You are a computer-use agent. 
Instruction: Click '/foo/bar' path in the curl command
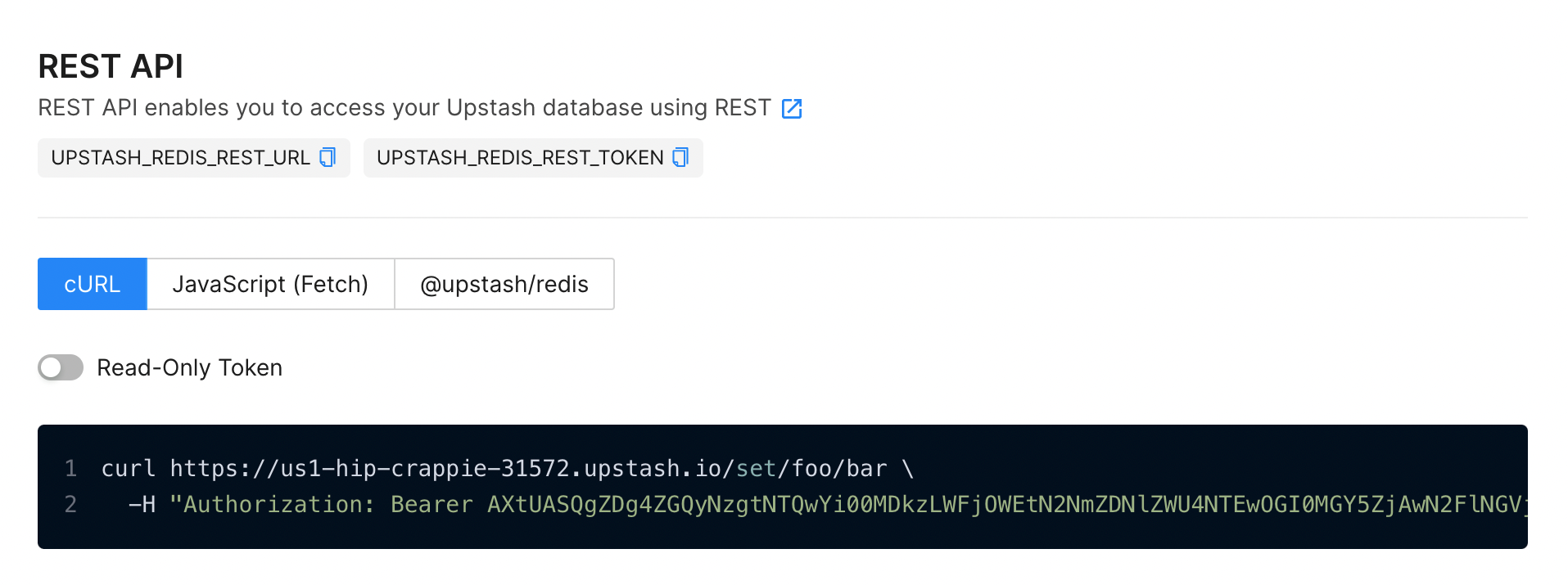[832, 468]
